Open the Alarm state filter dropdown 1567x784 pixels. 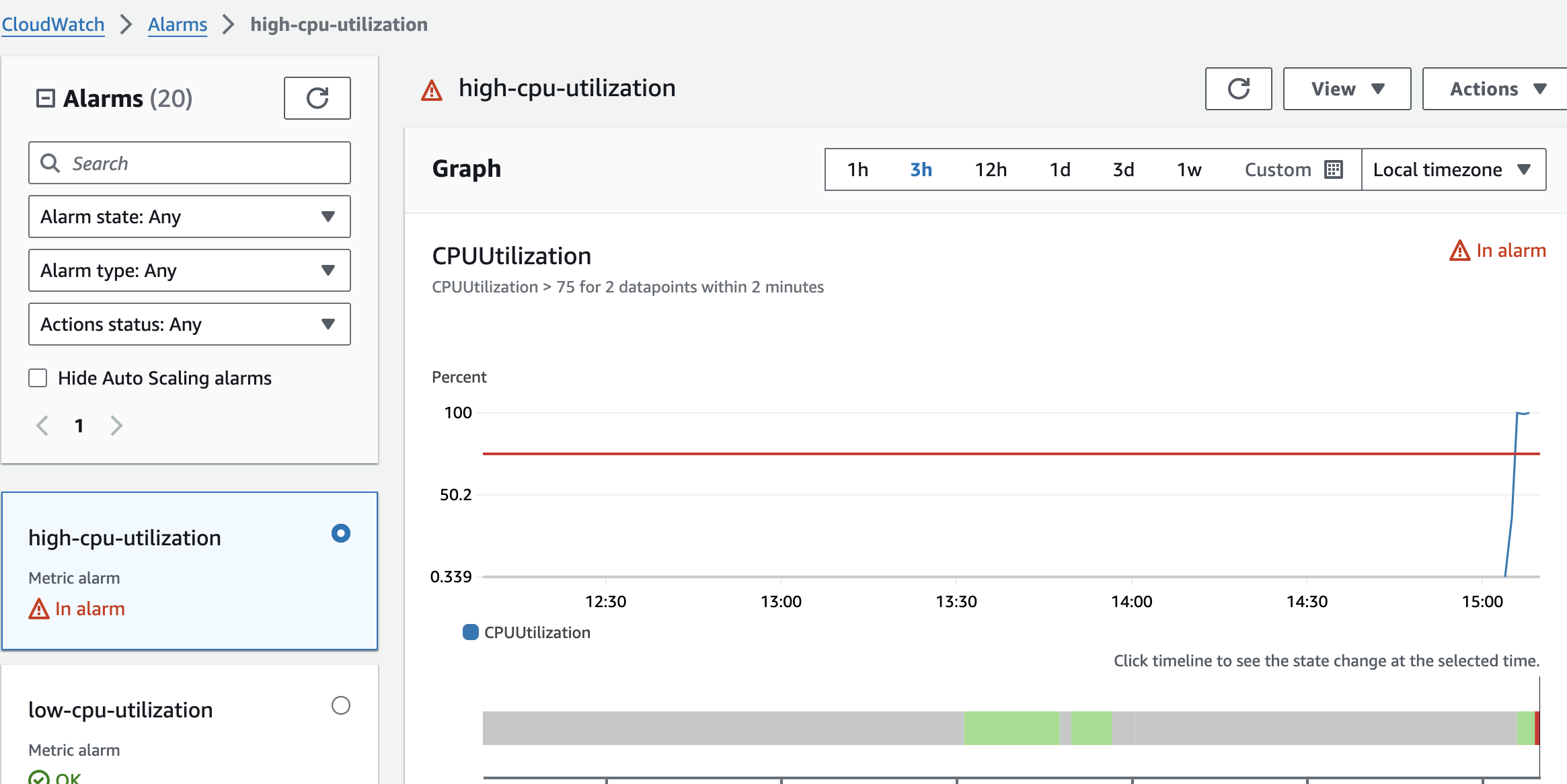[x=189, y=217]
